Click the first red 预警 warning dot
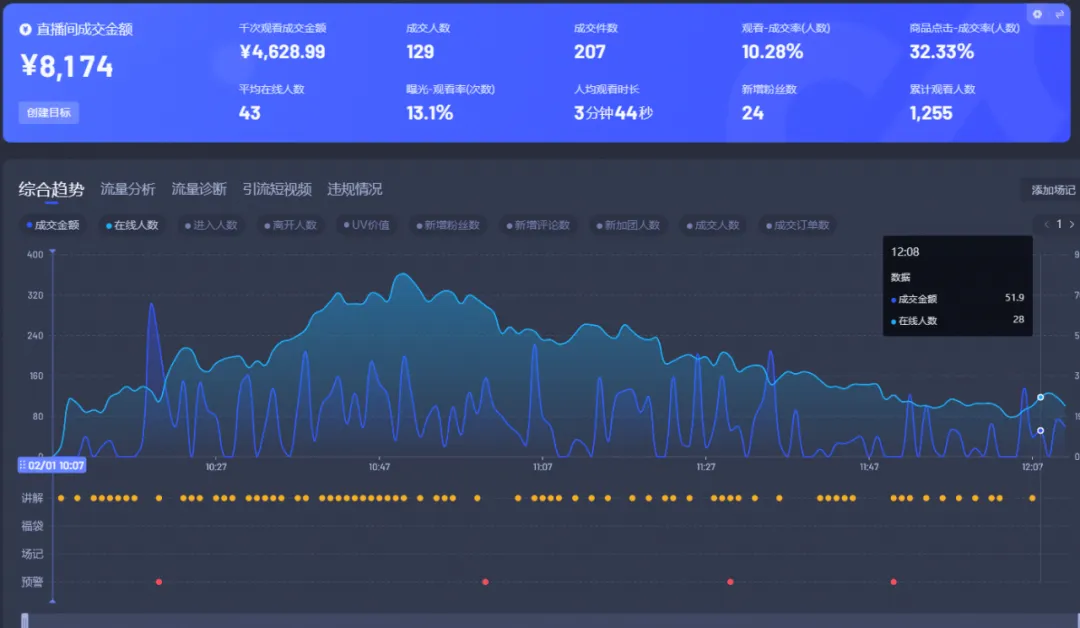 click(158, 581)
